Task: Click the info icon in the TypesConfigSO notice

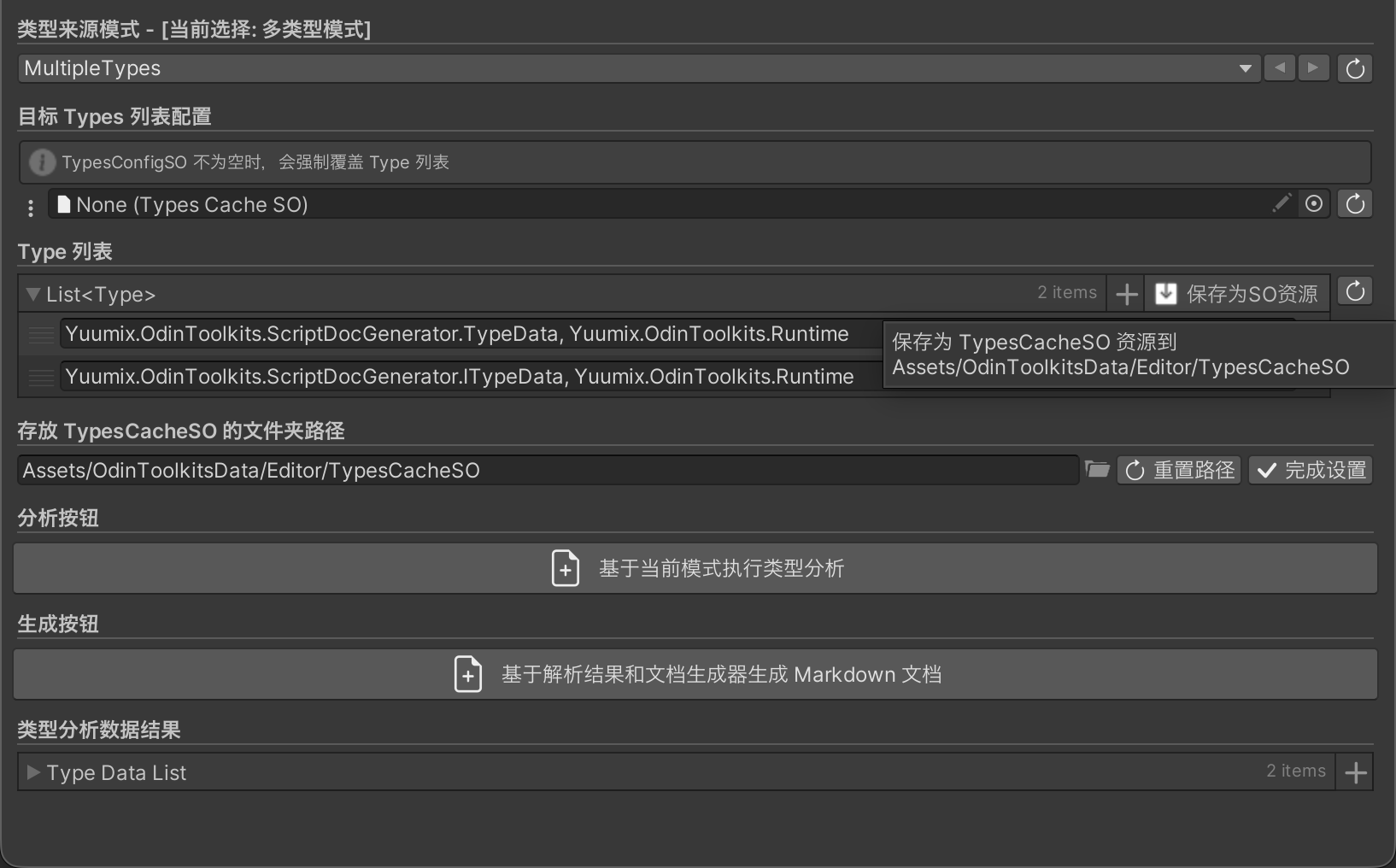Action: pos(41,162)
